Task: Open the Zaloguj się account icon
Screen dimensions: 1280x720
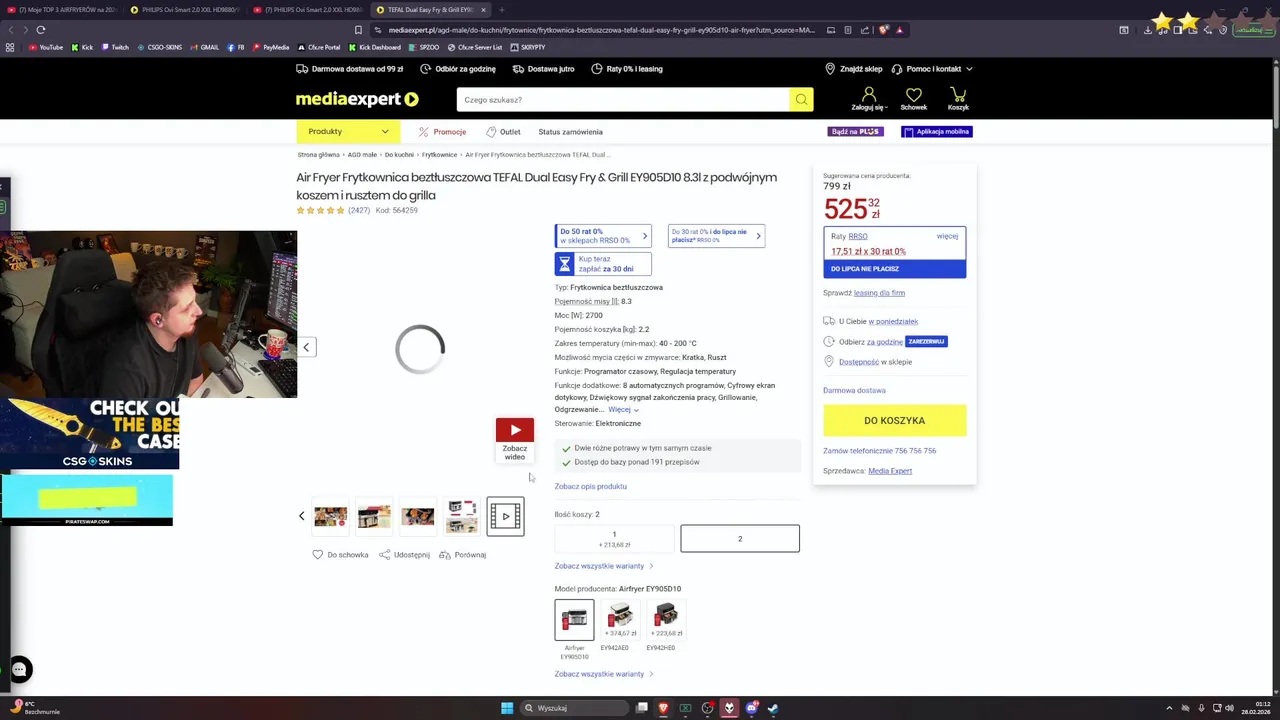Action: point(868,98)
